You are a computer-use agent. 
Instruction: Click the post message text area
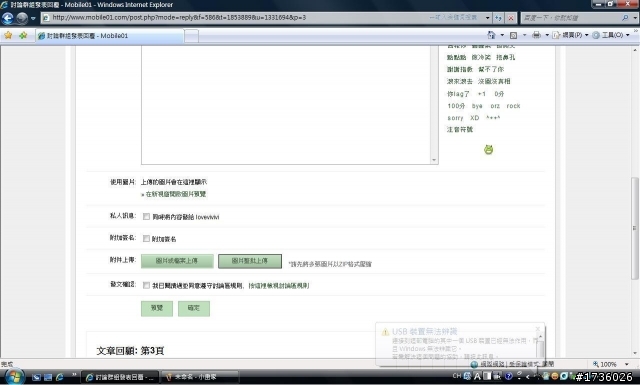click(286, 105)
